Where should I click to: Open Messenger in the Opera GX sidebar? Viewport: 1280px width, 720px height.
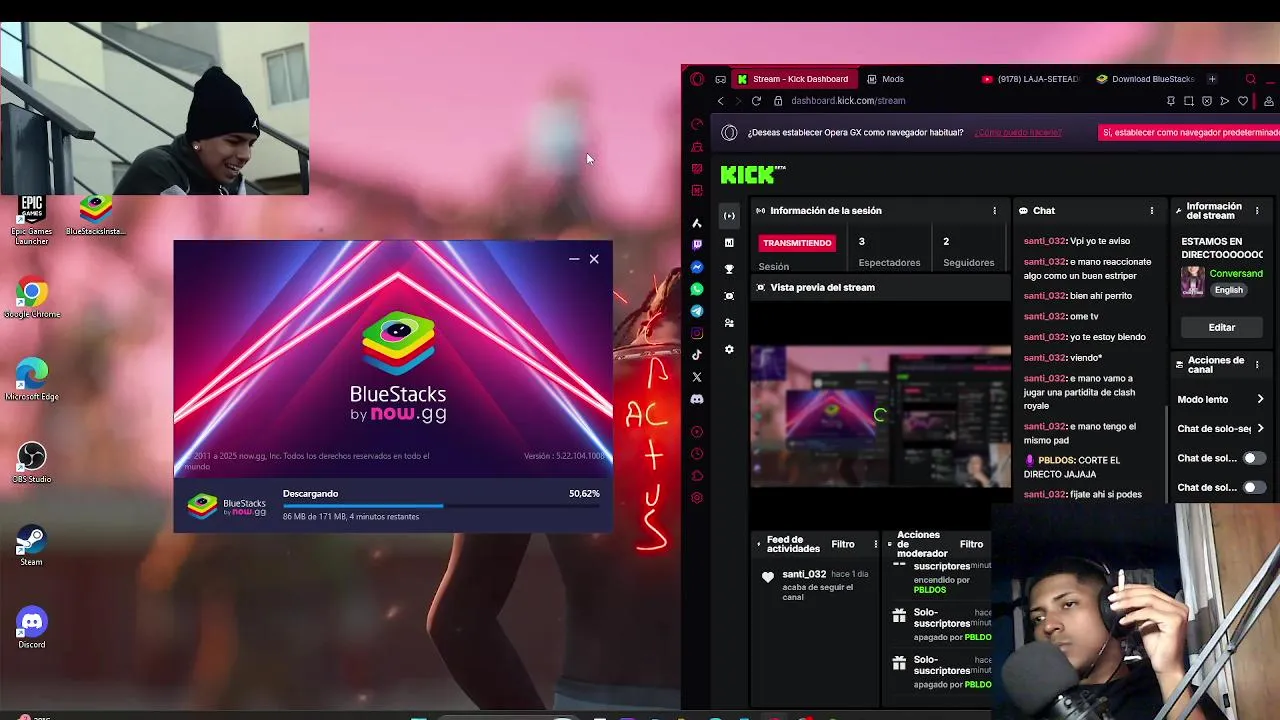tap(697, 267)
